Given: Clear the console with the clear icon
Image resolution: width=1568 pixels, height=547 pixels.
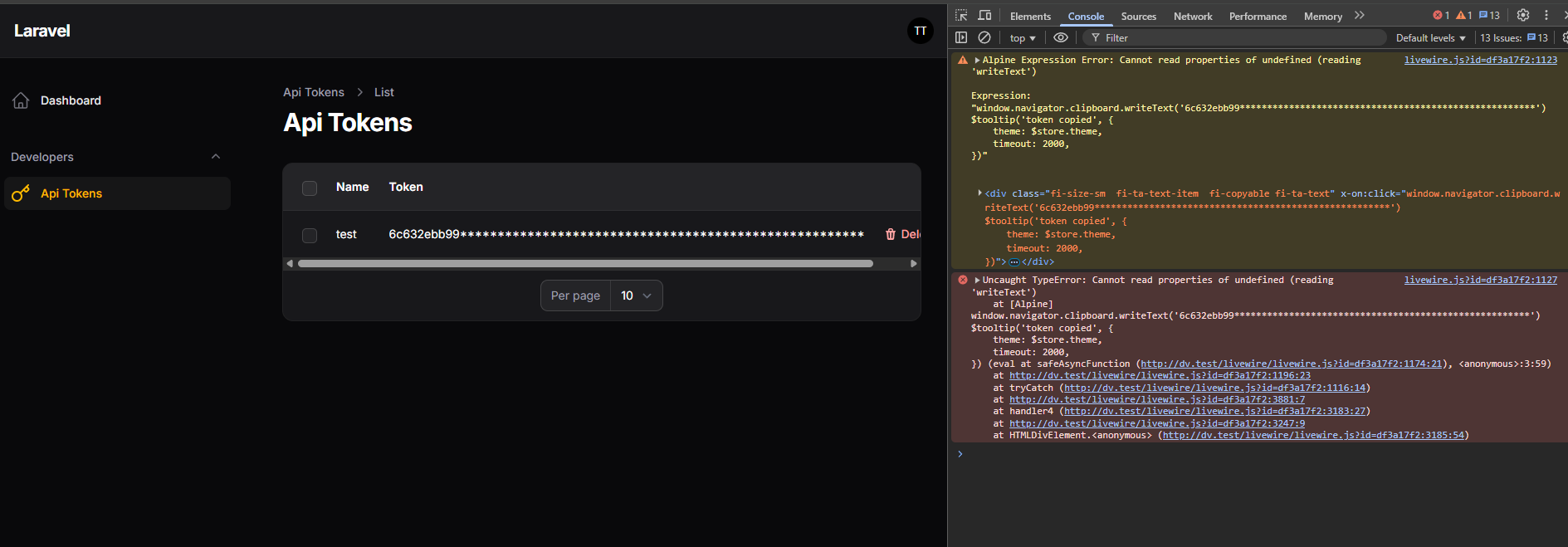Looking at the screenshot, I should click(984, 37).
